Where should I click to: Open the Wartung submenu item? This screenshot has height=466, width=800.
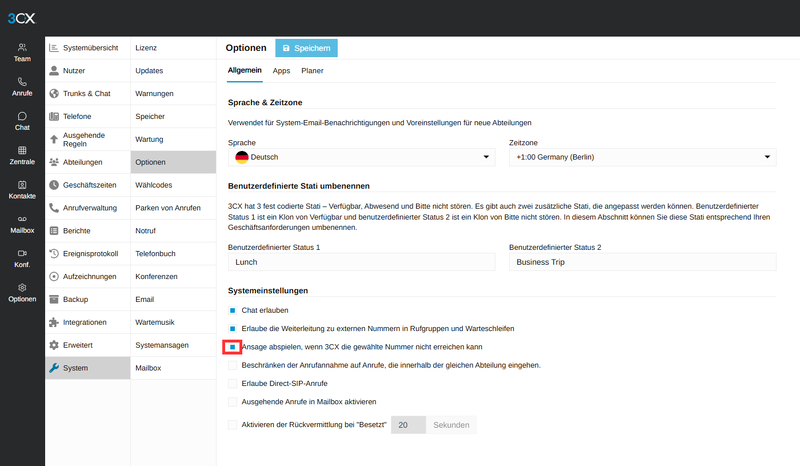point(173,139)
